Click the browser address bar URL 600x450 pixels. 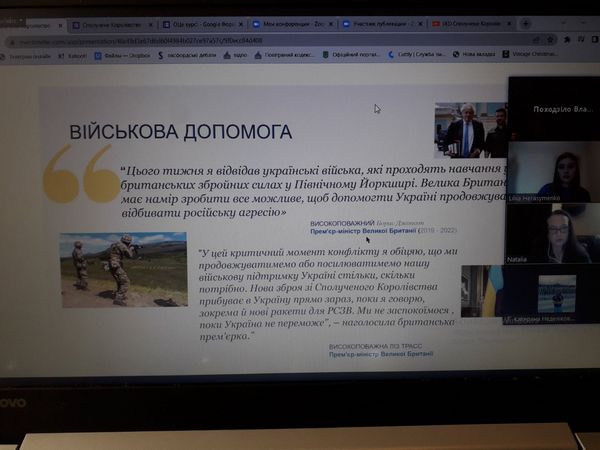pos(141,41)
